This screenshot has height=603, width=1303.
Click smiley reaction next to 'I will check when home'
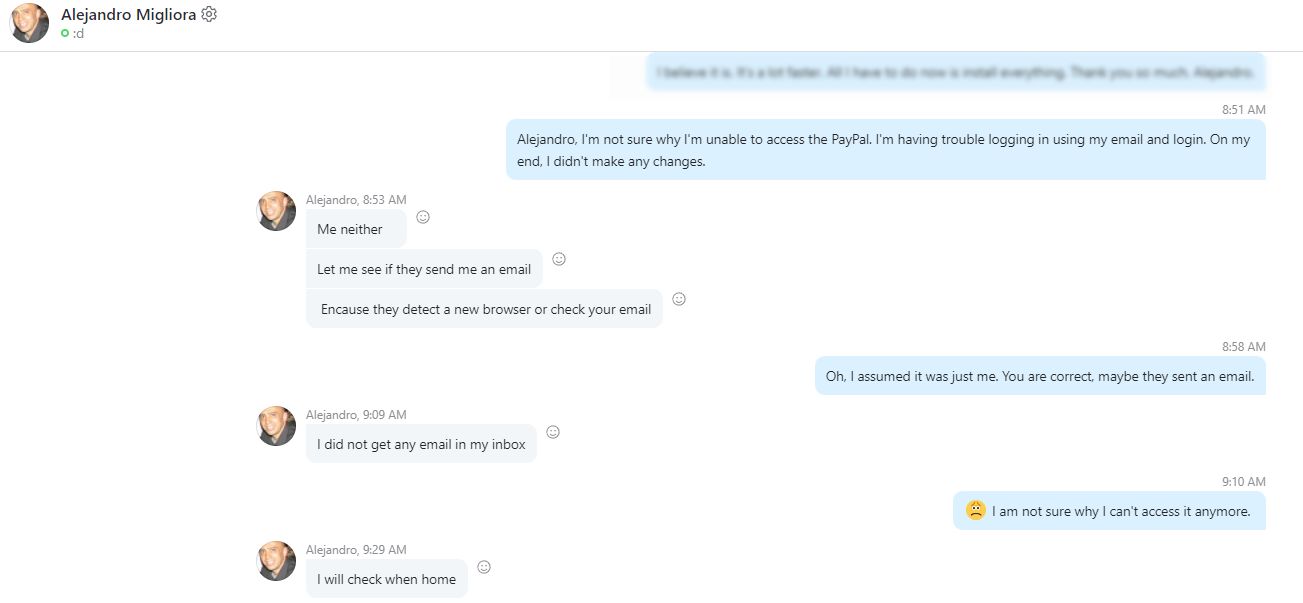tap(484, 567)
